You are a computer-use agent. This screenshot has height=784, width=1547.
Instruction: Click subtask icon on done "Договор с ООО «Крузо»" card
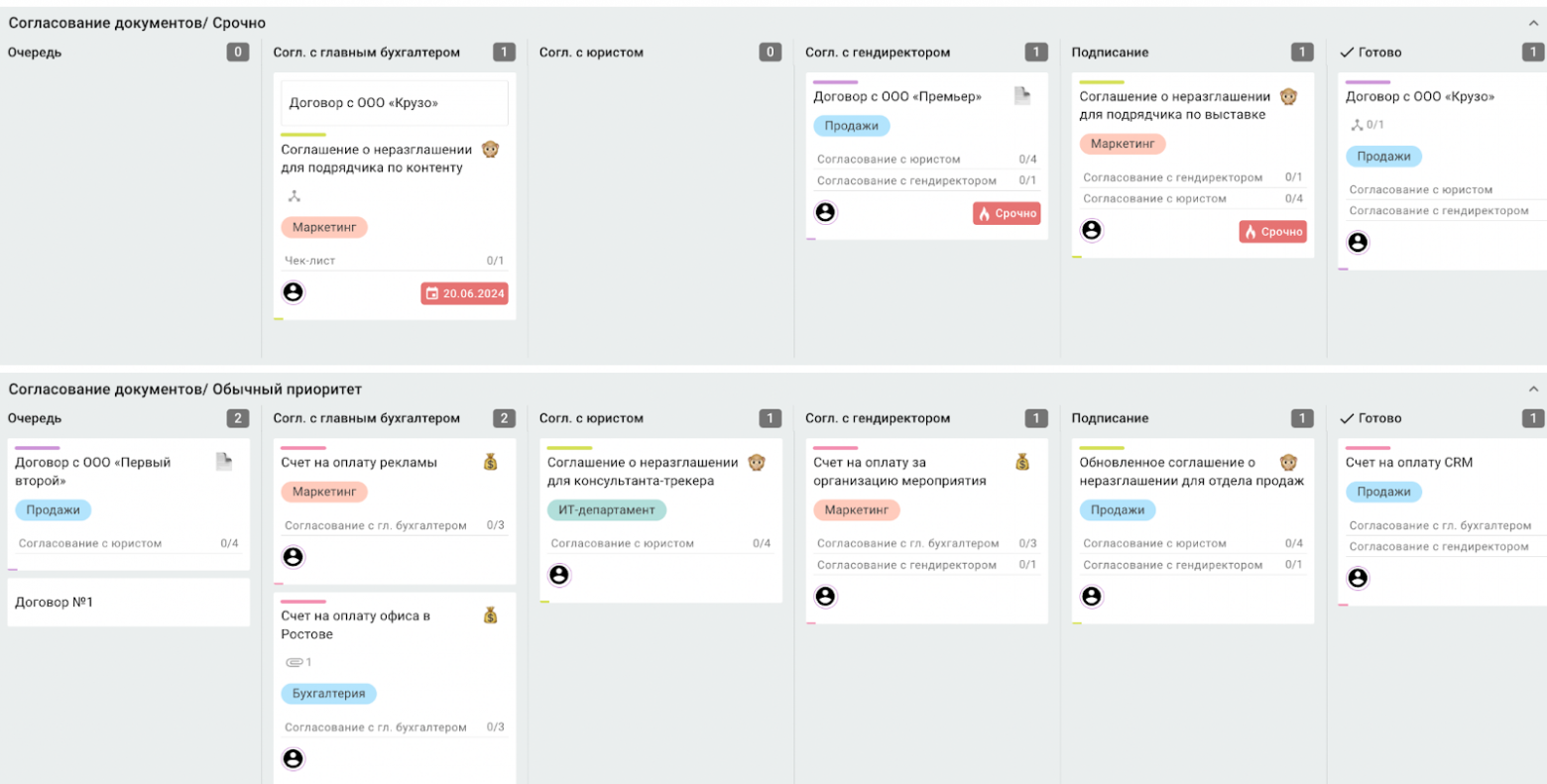click(1358, 125)
